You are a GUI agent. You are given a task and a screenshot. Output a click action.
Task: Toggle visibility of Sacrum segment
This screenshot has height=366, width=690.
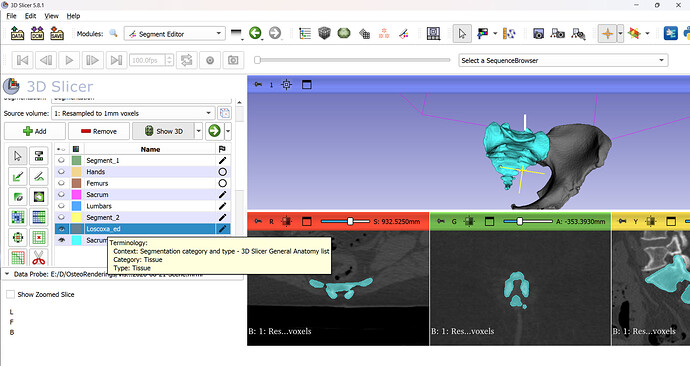[x=61, y=194]
